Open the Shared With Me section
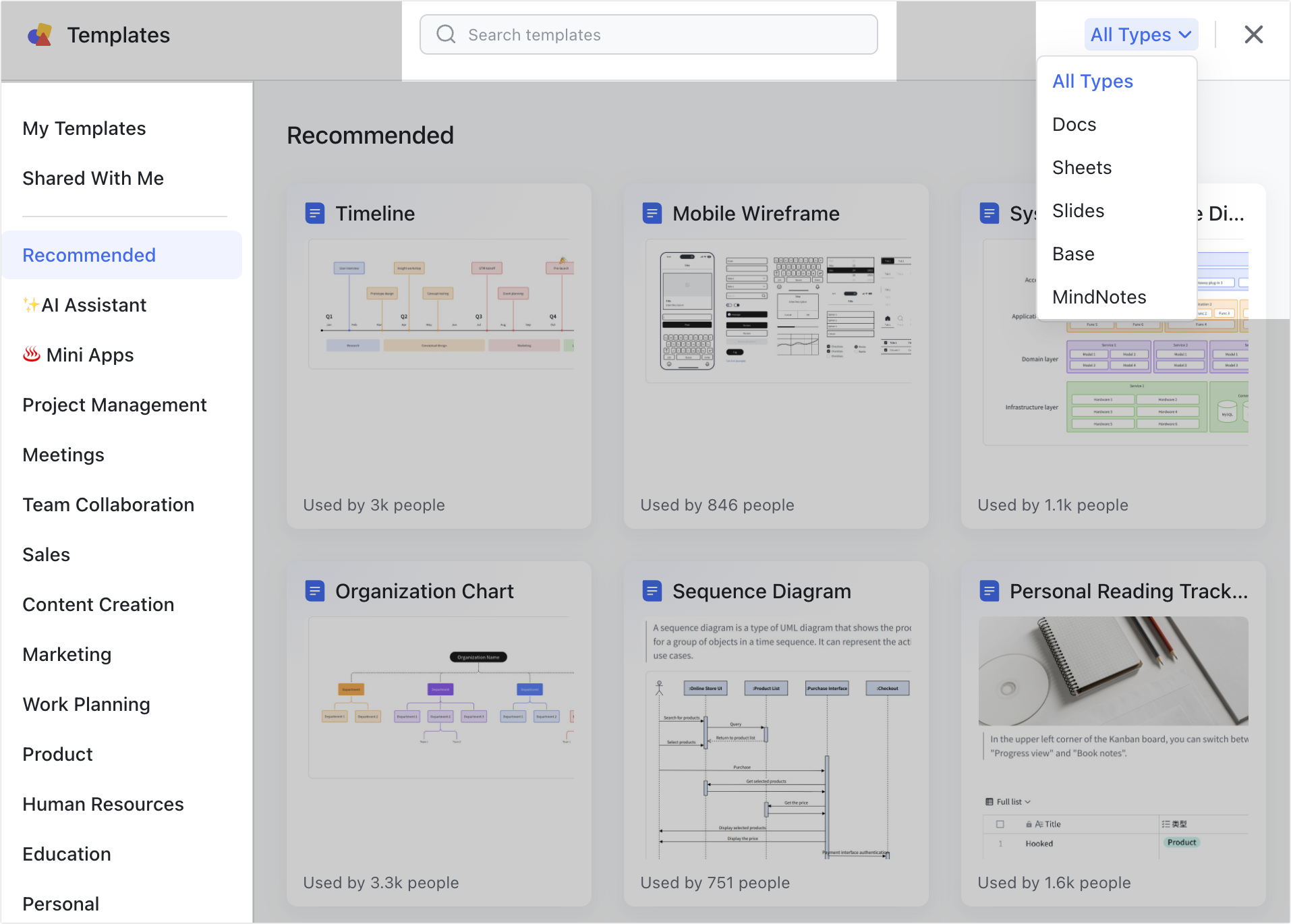This screenshot has height=924, width=1291. 93,178
